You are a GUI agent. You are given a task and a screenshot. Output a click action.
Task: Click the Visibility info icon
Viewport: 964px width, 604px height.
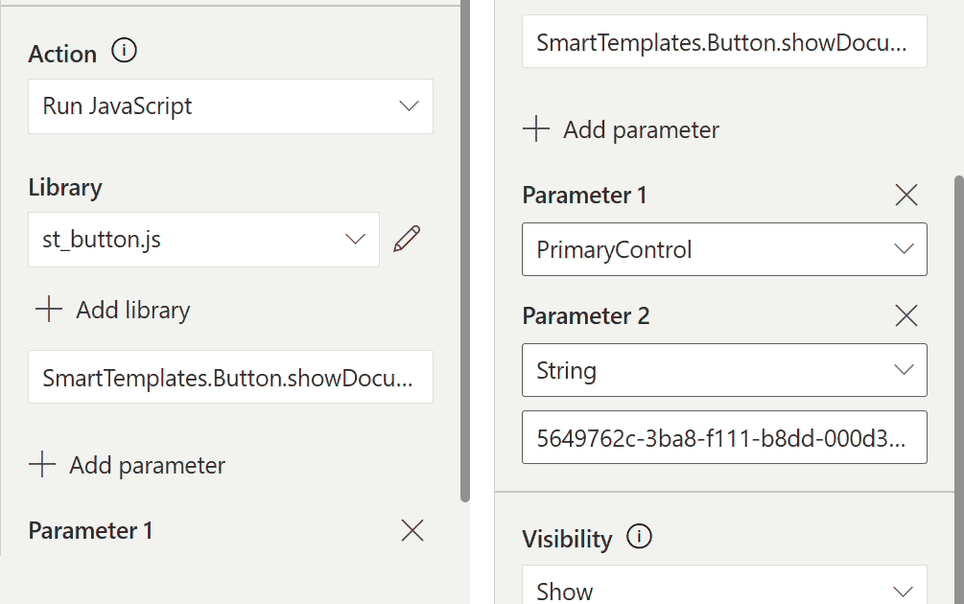[639, 536]
